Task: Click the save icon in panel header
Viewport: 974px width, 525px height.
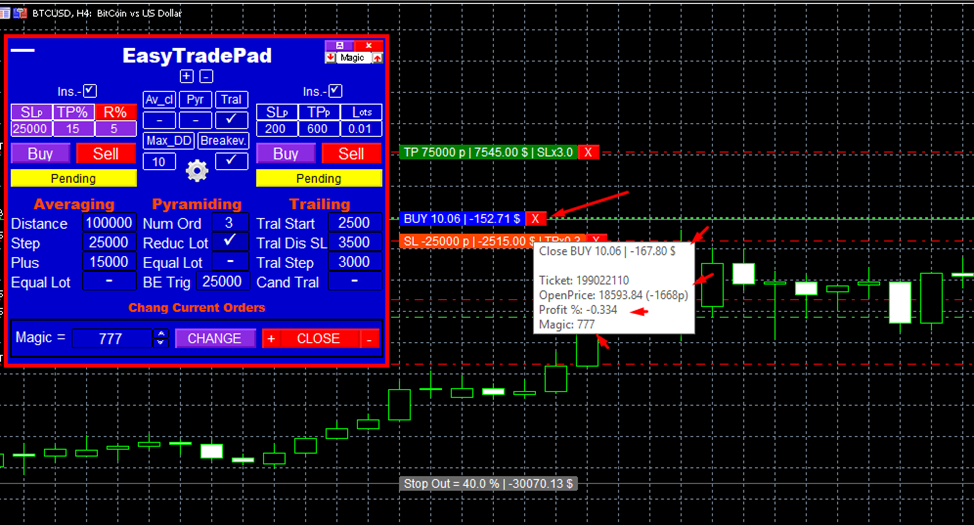Action: coord(339,45)
